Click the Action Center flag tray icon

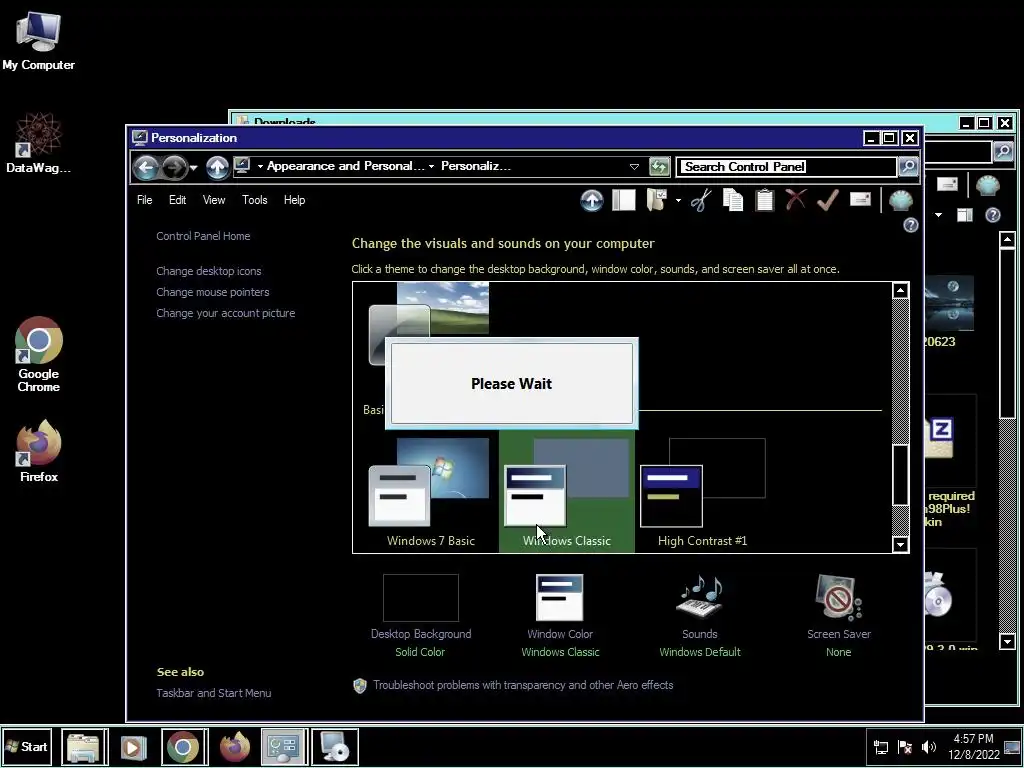[x=904, y=747]
